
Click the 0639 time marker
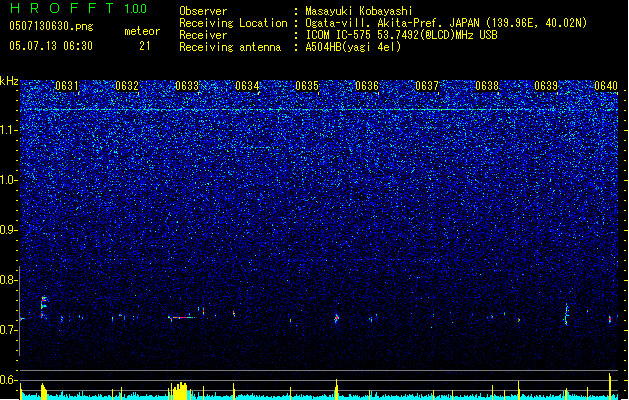tap(546, 86)
